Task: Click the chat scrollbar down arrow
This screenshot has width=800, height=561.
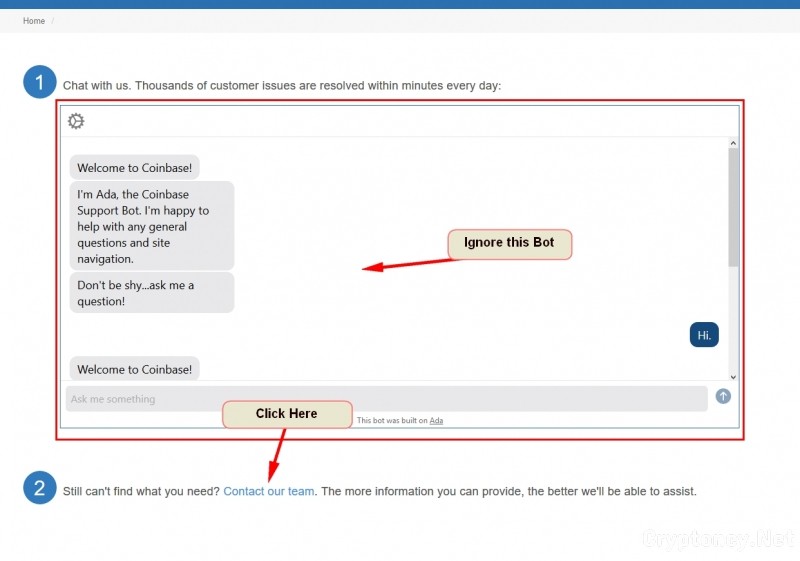Action: (x=733, y=377)
